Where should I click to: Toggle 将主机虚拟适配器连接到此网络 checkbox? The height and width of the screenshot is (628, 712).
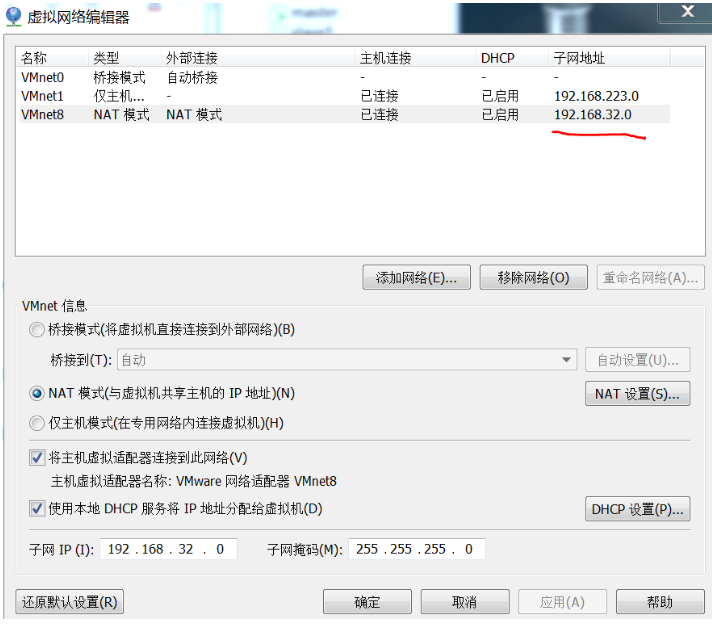[x=37, y=458]
